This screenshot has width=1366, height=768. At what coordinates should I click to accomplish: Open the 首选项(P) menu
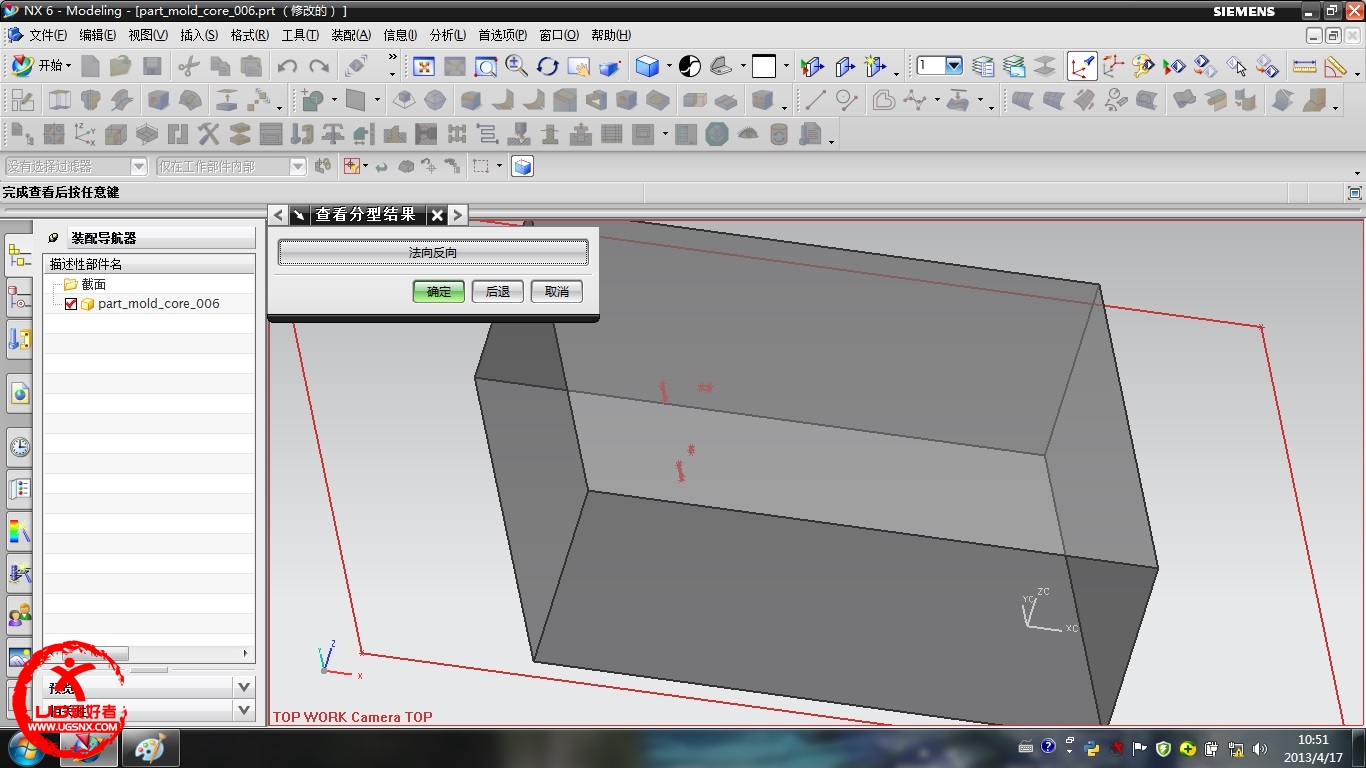[502, 35]
